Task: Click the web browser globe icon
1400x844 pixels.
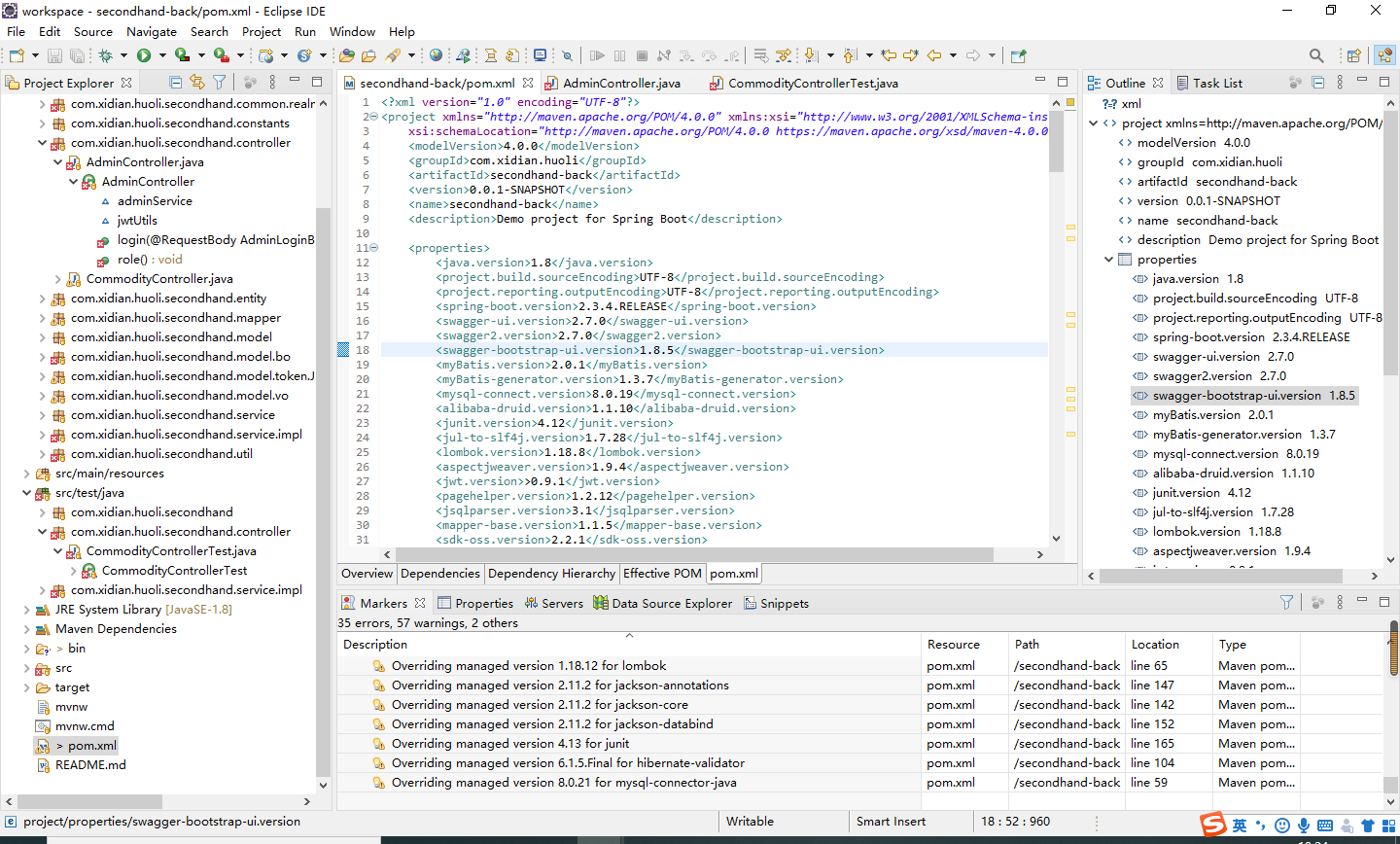Action: 436,55
